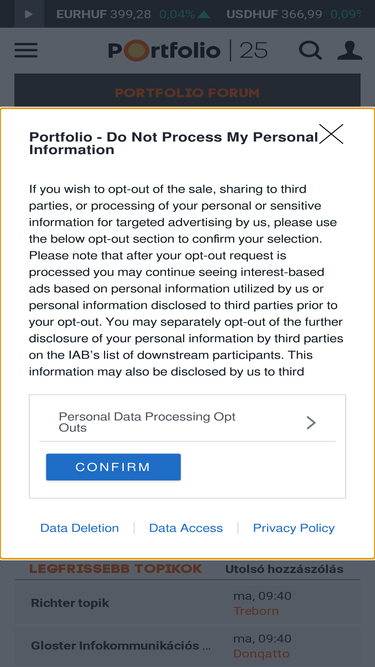Close the privacy dialog with X
Image resolution: width=375 pixels, height=667 pixels.
point(331,134)
